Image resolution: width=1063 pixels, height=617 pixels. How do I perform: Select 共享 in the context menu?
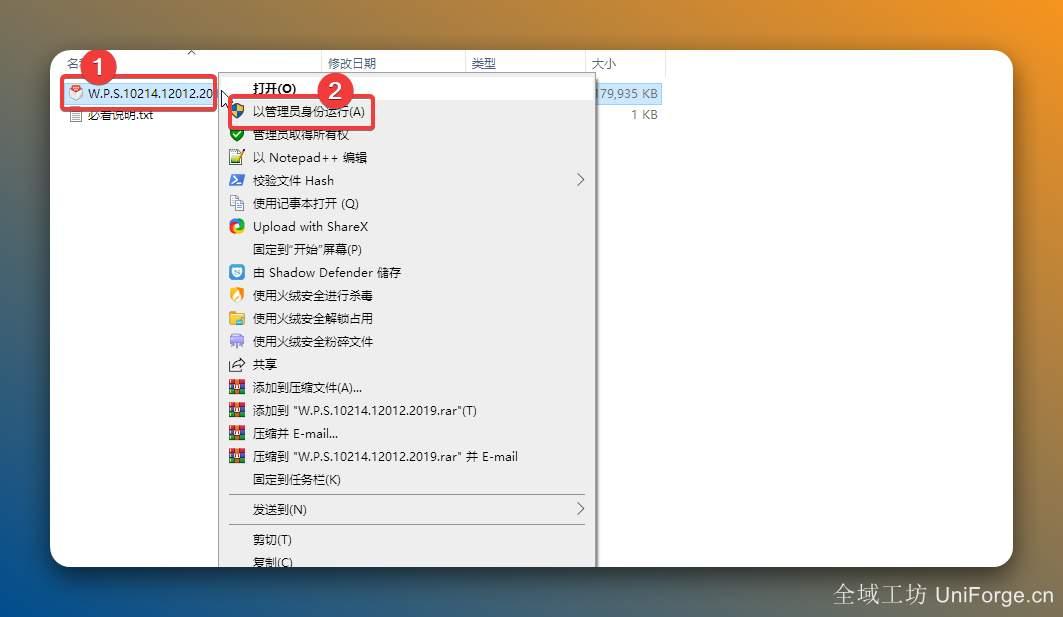[x=264, y=365]
